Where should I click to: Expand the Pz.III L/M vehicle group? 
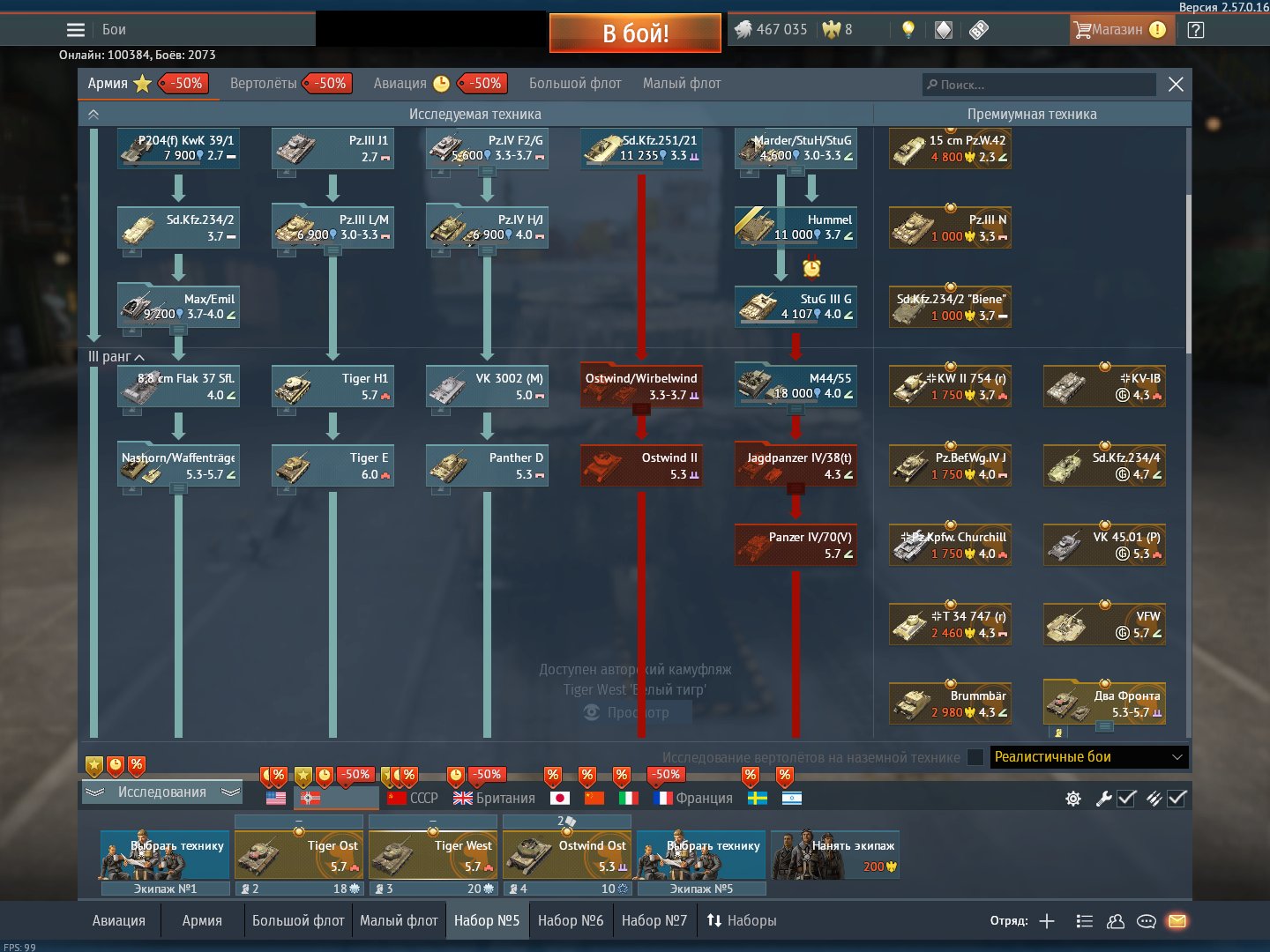click(332, 251)
